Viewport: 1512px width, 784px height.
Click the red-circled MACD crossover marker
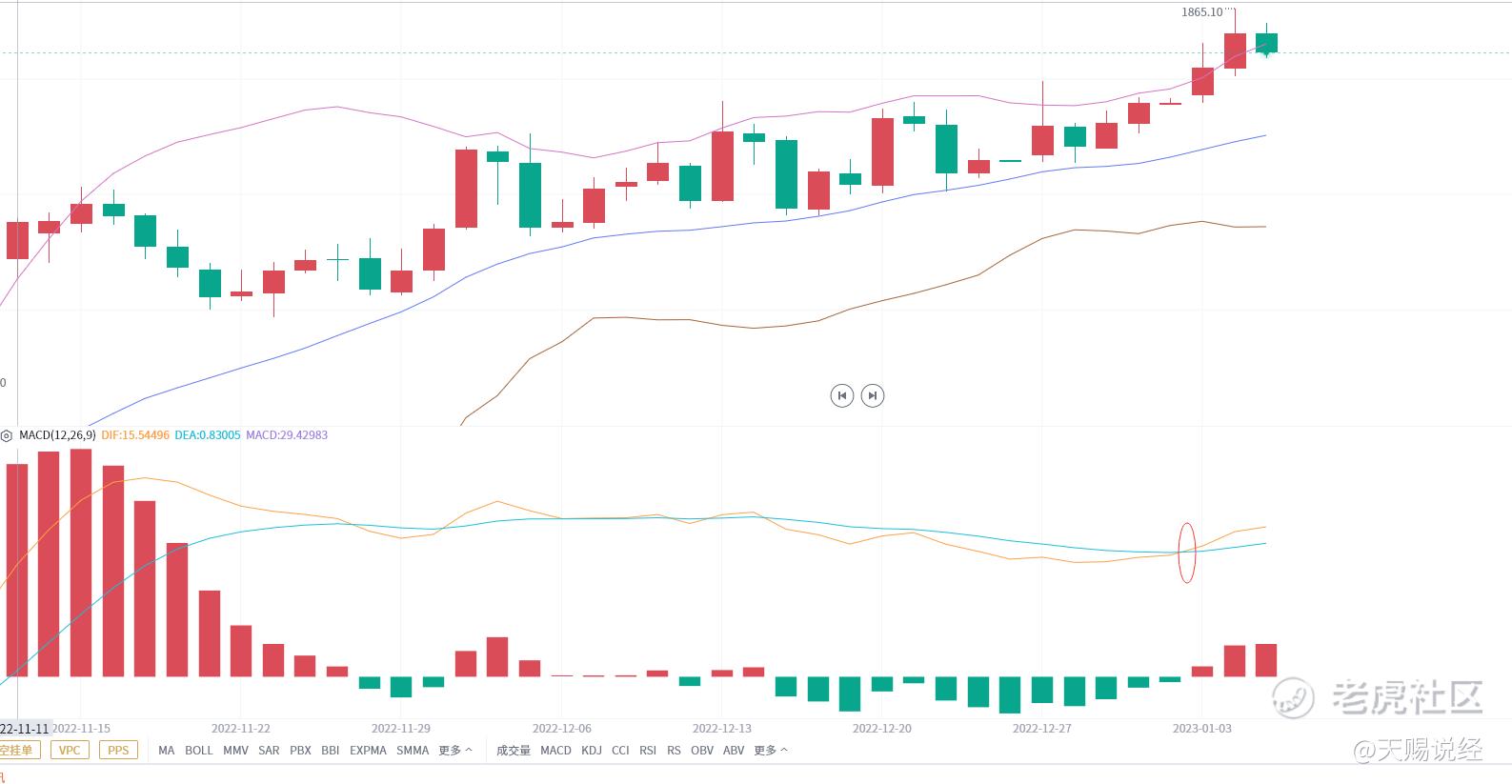[1186, 553]
